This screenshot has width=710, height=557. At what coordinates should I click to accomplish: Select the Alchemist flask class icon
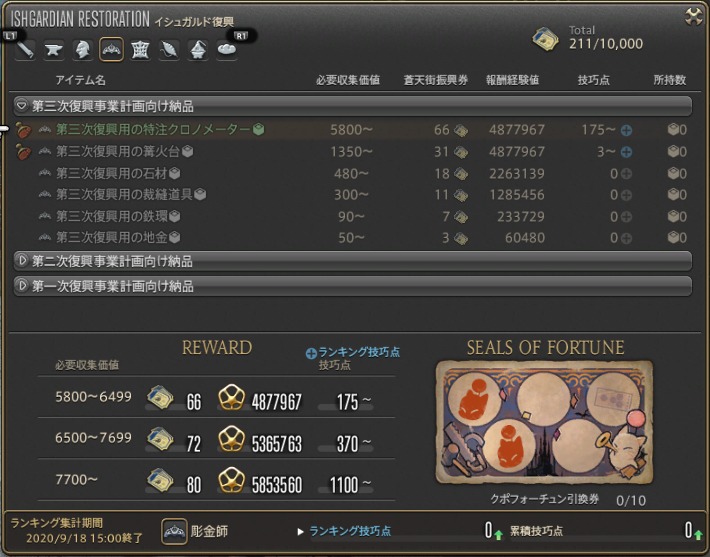click(198, 49)
